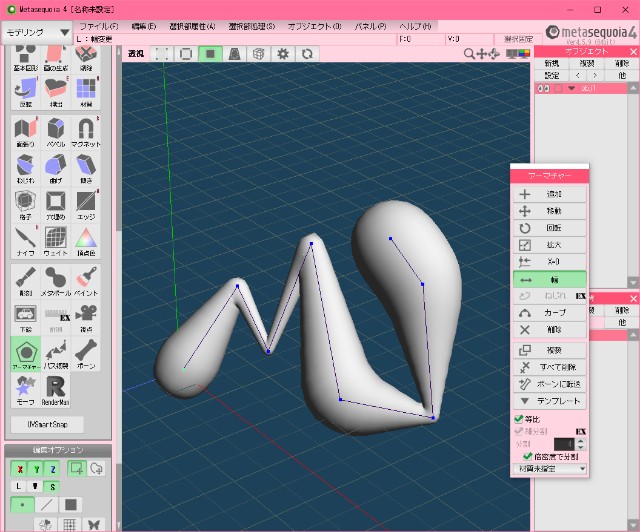The image size is (640, 532).
Task: Select the Knife (ナイフ) tool
Action: pyautogui.click(x=25, y=241)
